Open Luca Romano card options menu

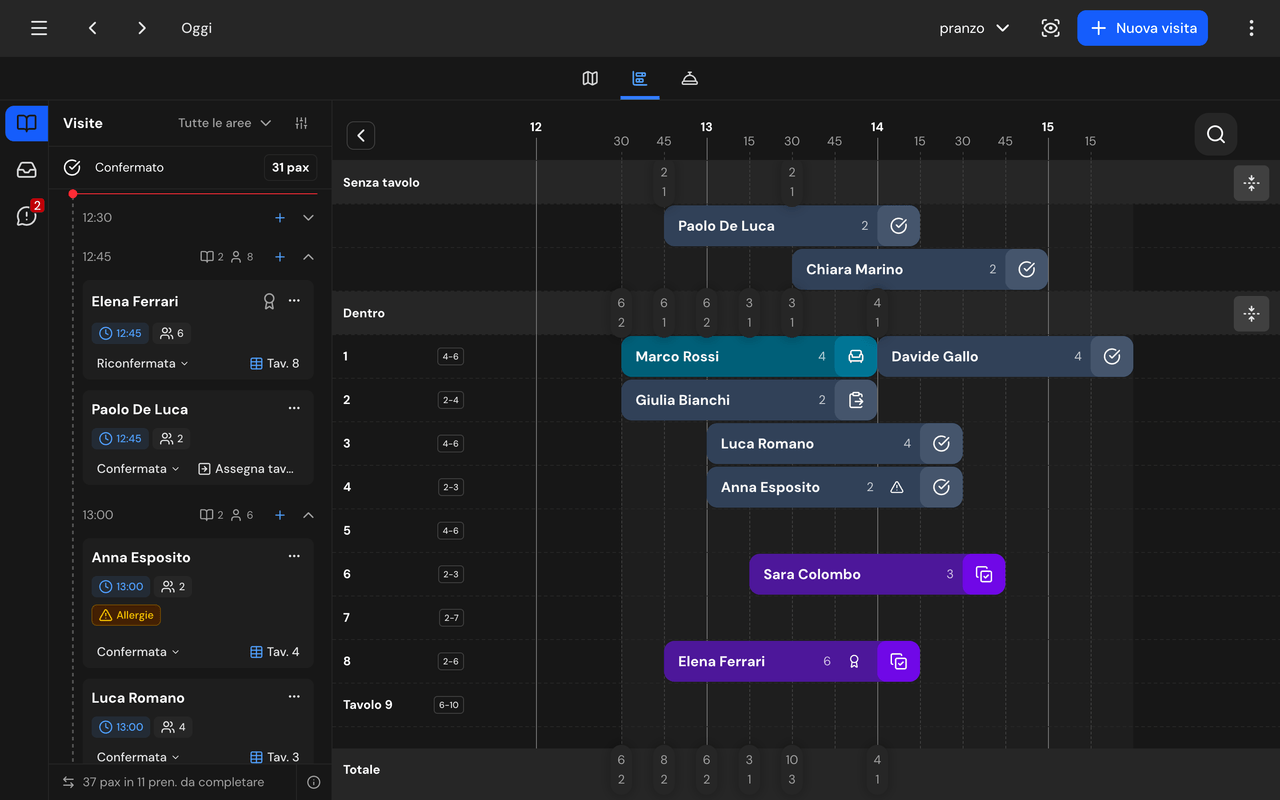point(294,698)
